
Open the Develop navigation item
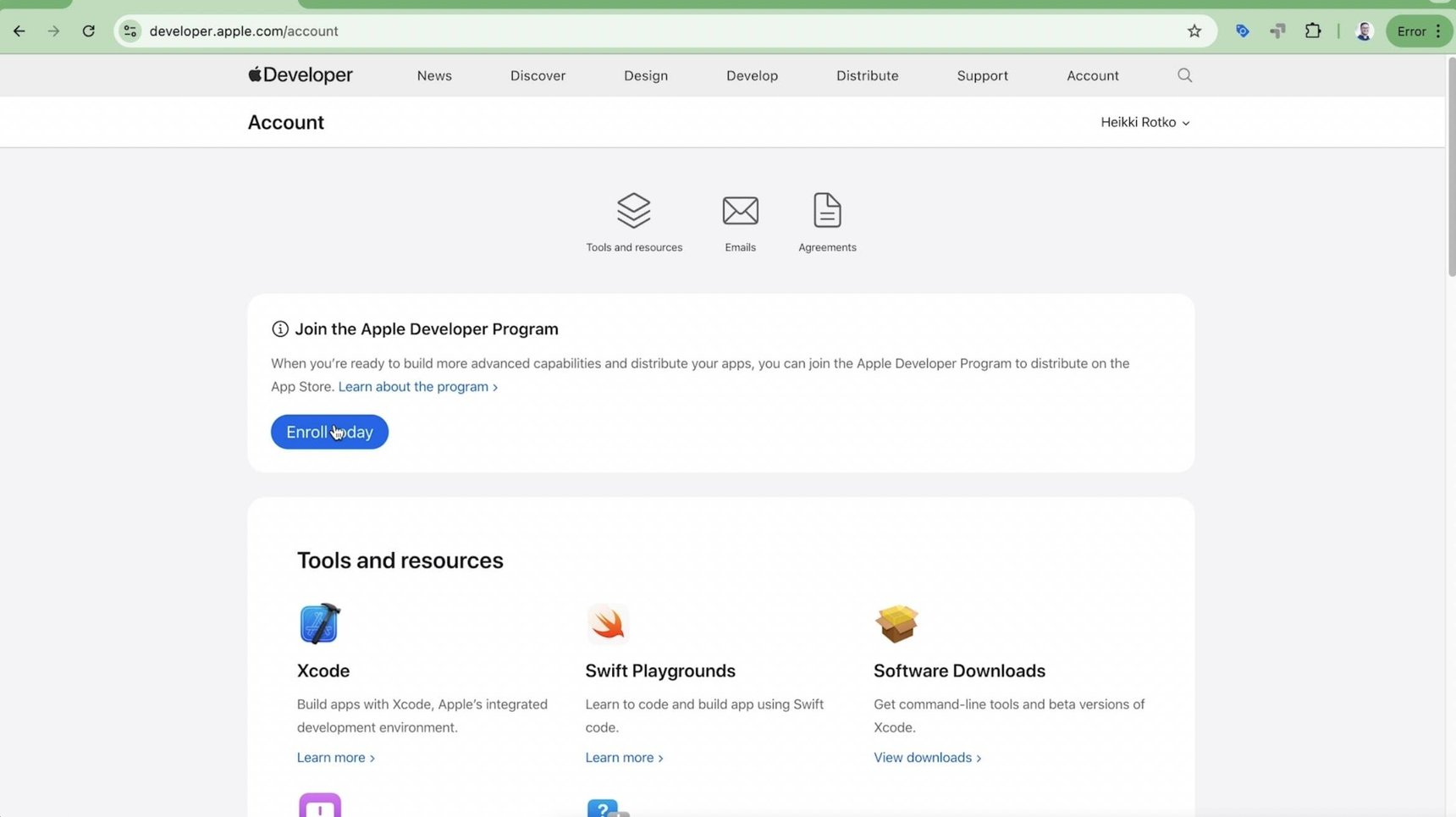tap(752, 75)
